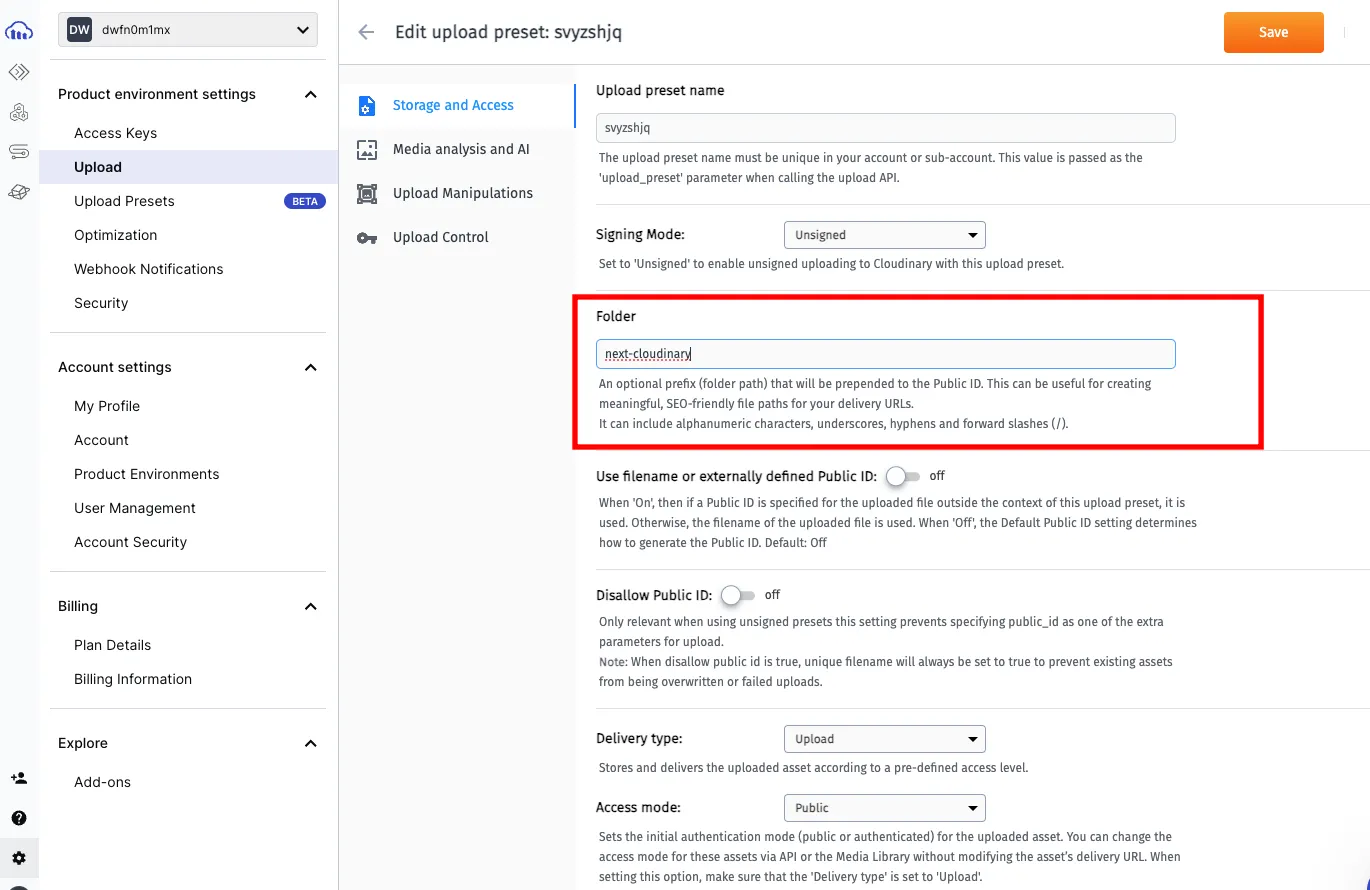Open the programmable media code icon
The height and width of the screenshot is (890, 1370).
pos(19,72)
